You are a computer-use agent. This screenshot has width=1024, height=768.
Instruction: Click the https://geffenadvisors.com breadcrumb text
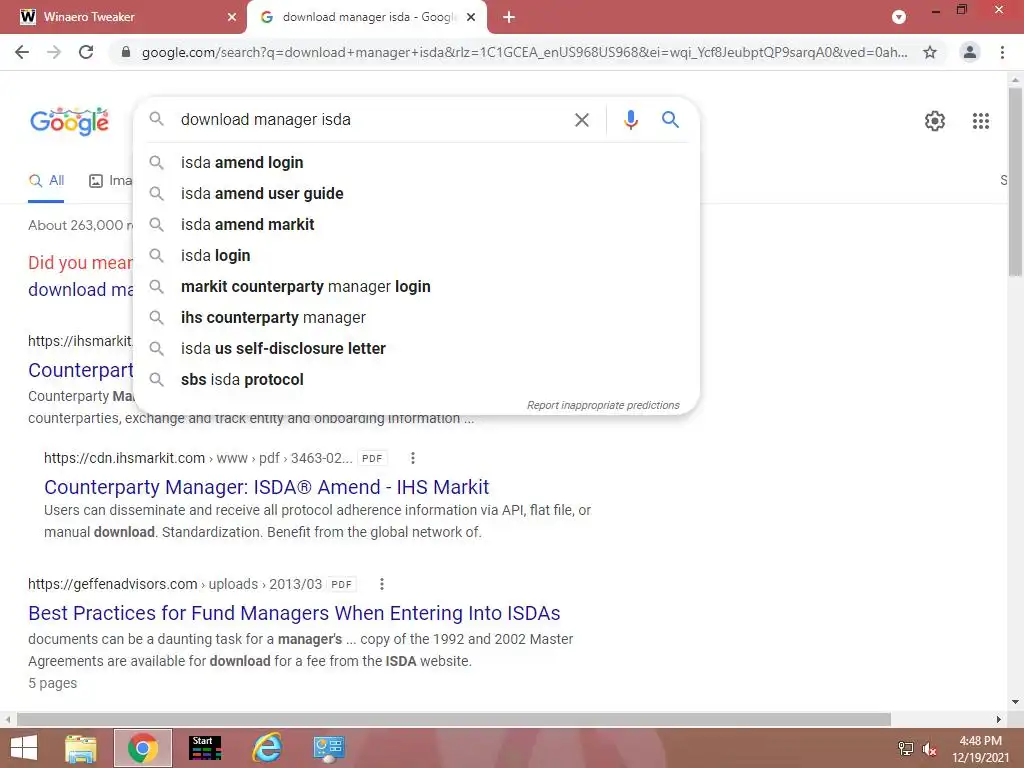[x=112, y=584]
